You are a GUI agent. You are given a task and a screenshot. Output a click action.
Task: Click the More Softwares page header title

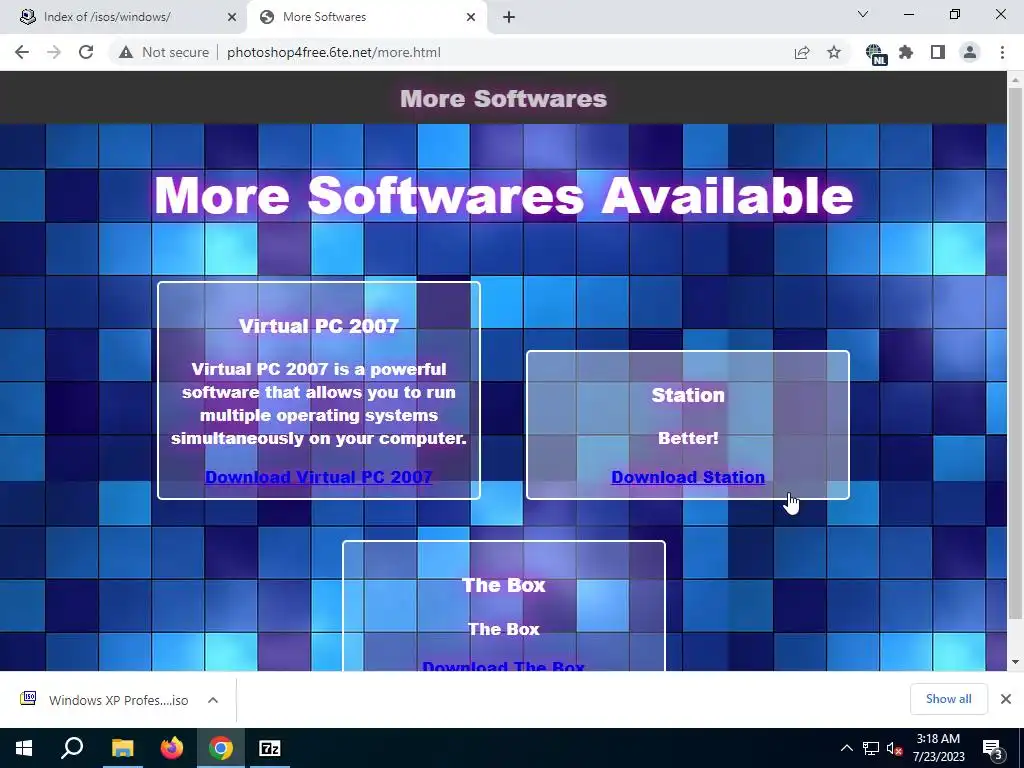(504, 99)
